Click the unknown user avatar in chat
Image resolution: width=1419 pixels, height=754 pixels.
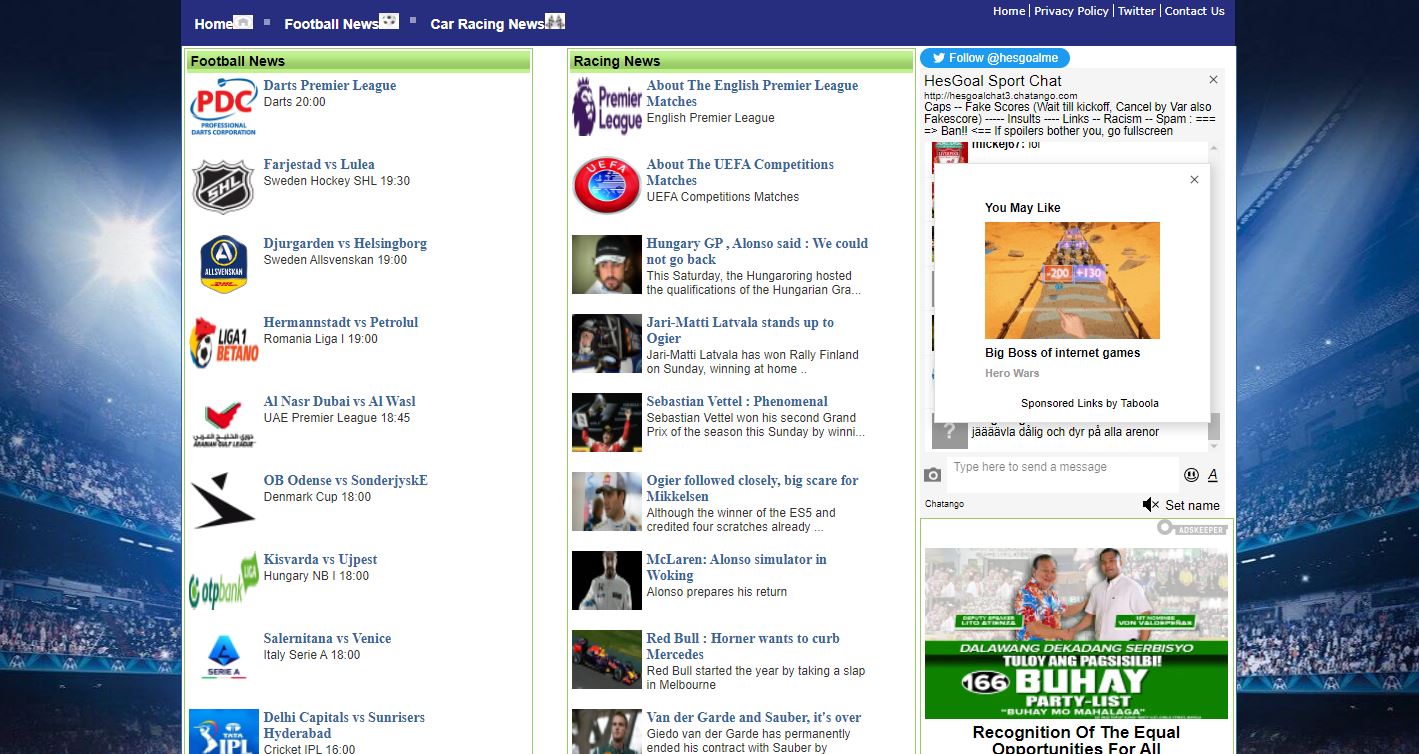click(949, 432)
